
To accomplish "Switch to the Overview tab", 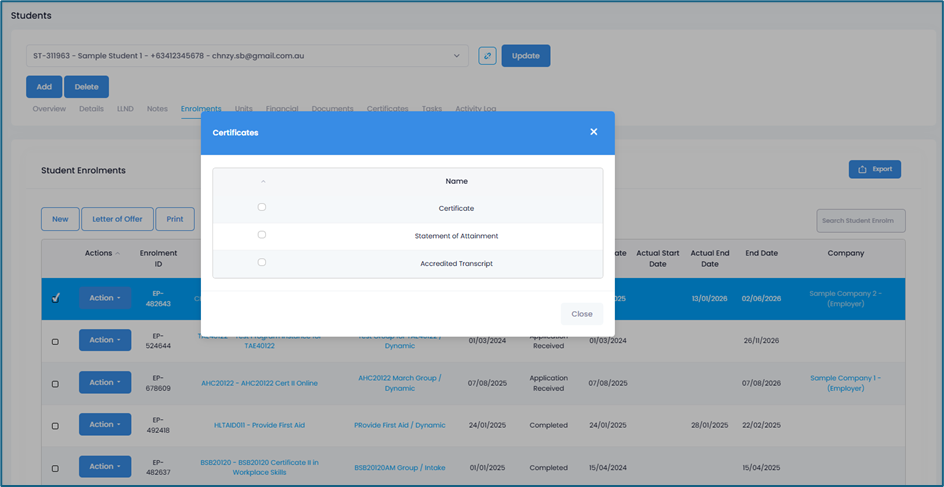I will [x=49, y=109].
